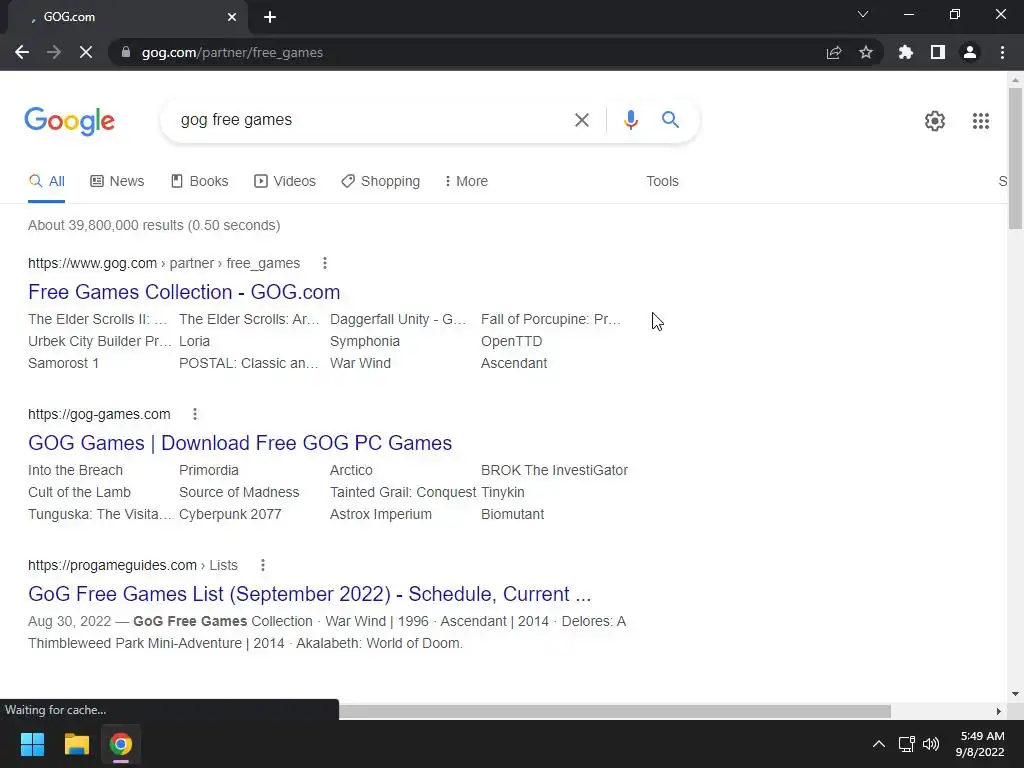
Task: Click the padlock site info icon
Action: tap(126, 52)
